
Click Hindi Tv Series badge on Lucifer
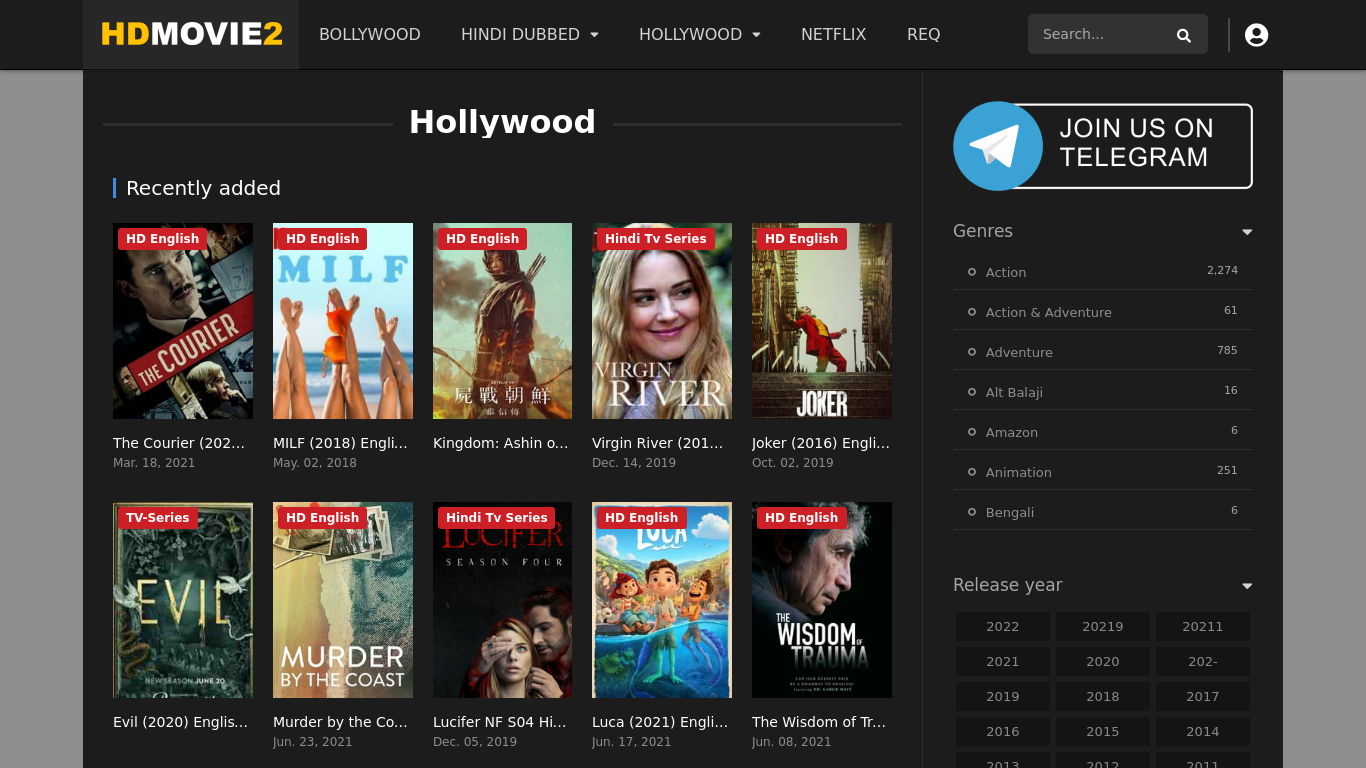[497, 518]
